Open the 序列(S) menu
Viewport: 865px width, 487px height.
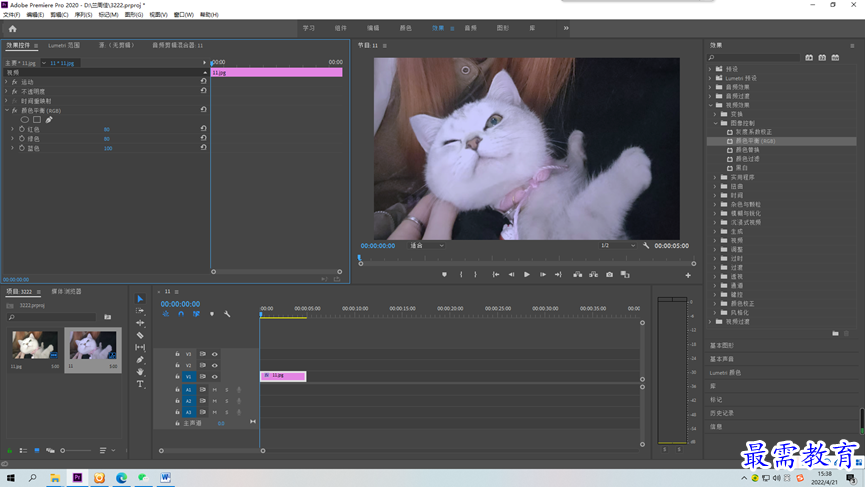click(x=83, y=15)
